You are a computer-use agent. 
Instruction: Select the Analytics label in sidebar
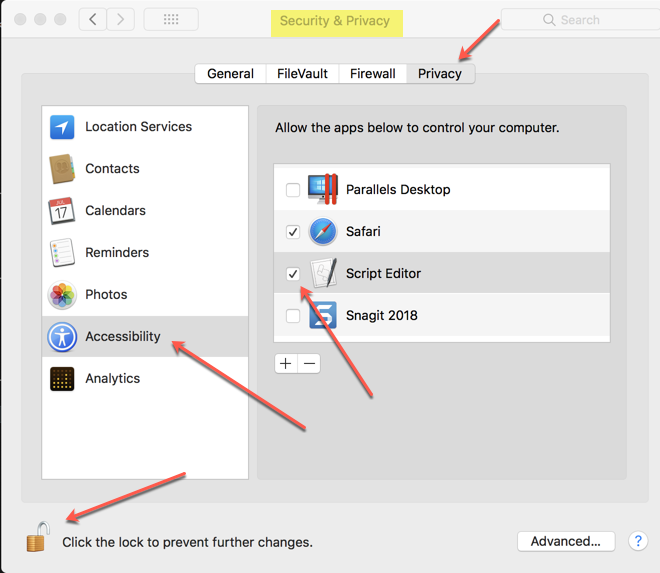[113, 378]
